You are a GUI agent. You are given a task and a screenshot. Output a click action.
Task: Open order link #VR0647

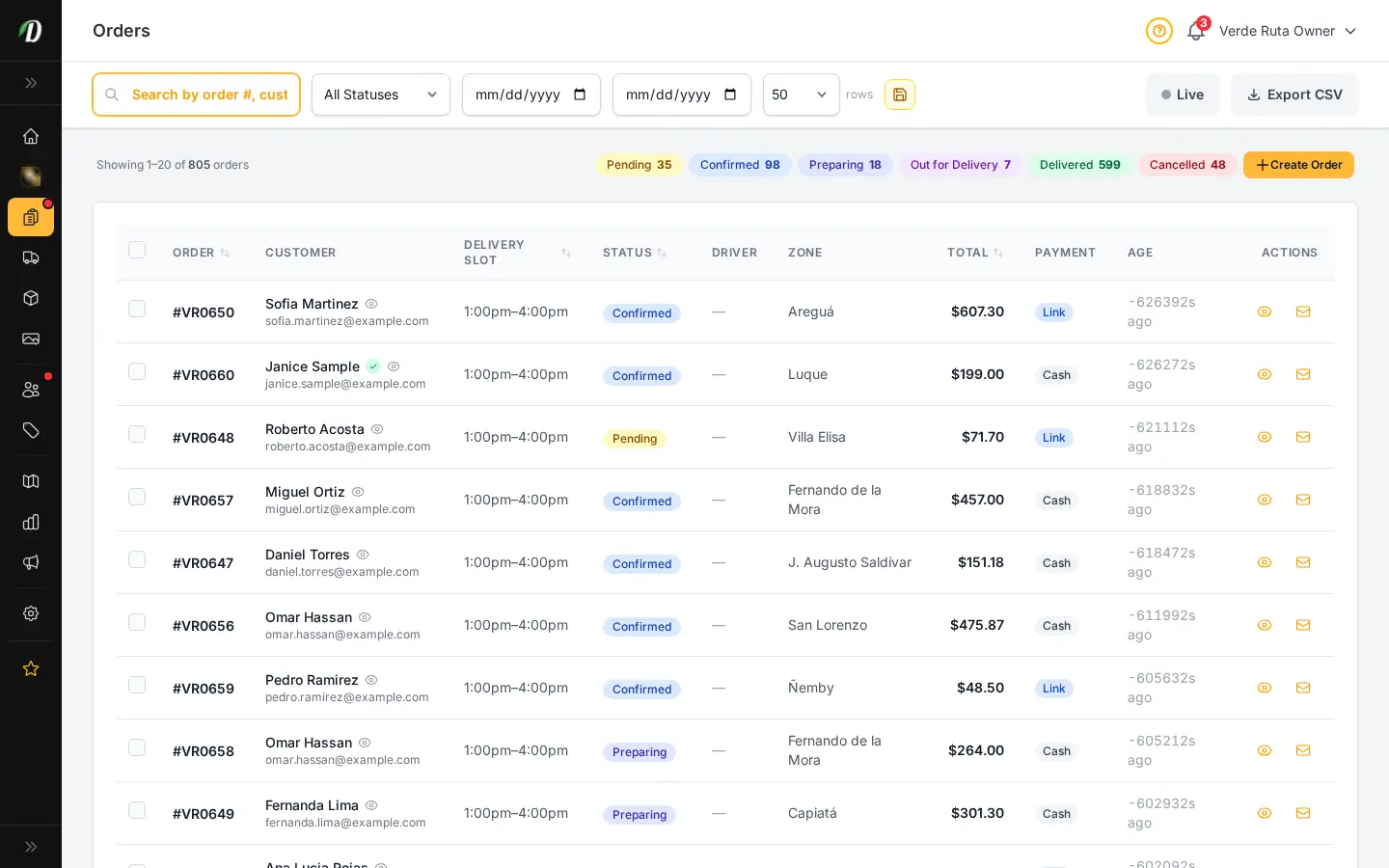203,563
